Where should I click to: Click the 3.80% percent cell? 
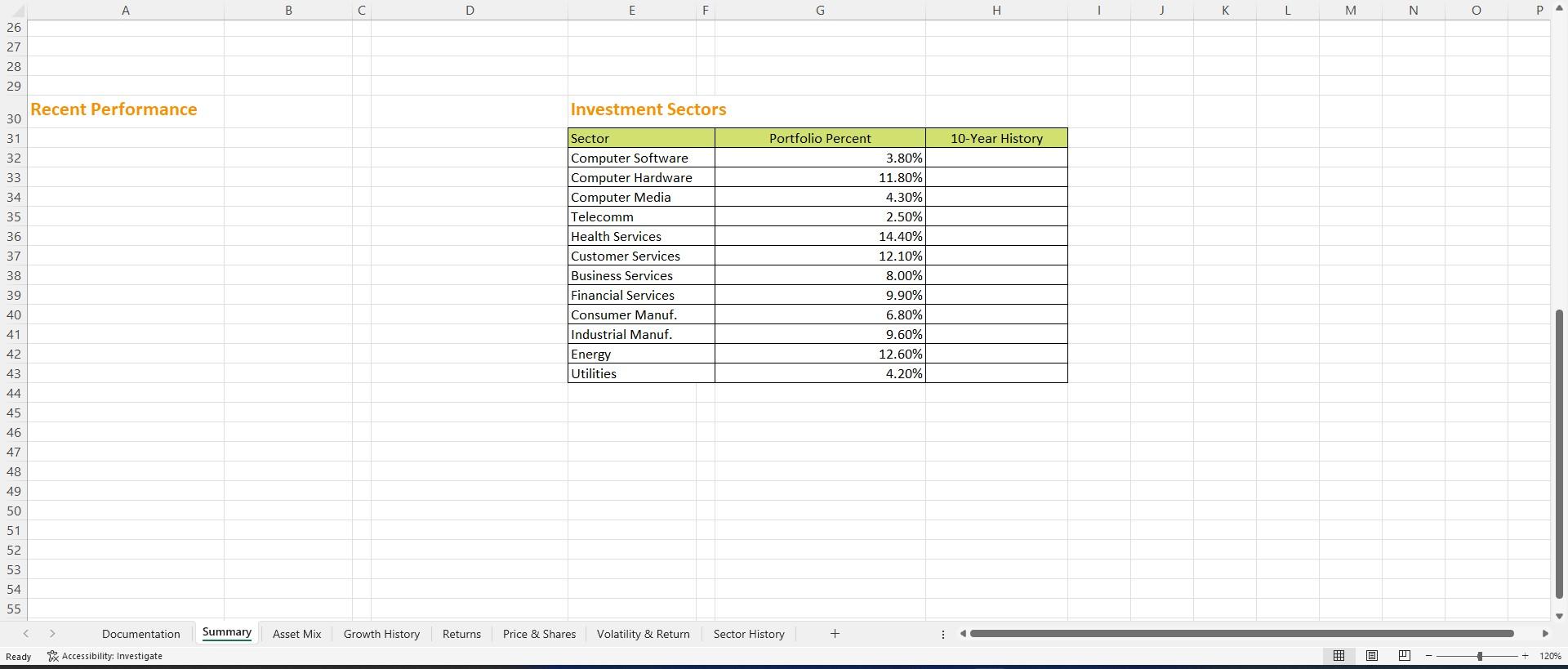[820, 158]
